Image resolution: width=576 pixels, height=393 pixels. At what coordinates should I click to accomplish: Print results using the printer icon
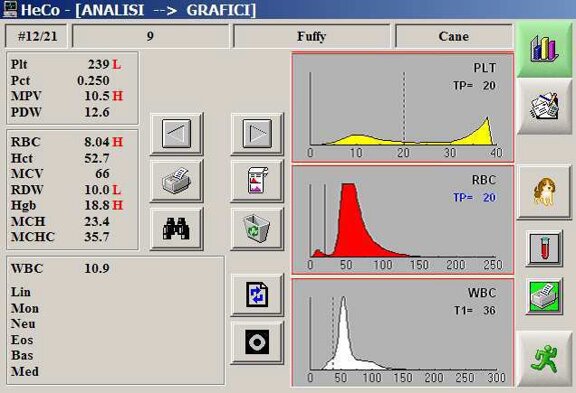tap(176, 181)
